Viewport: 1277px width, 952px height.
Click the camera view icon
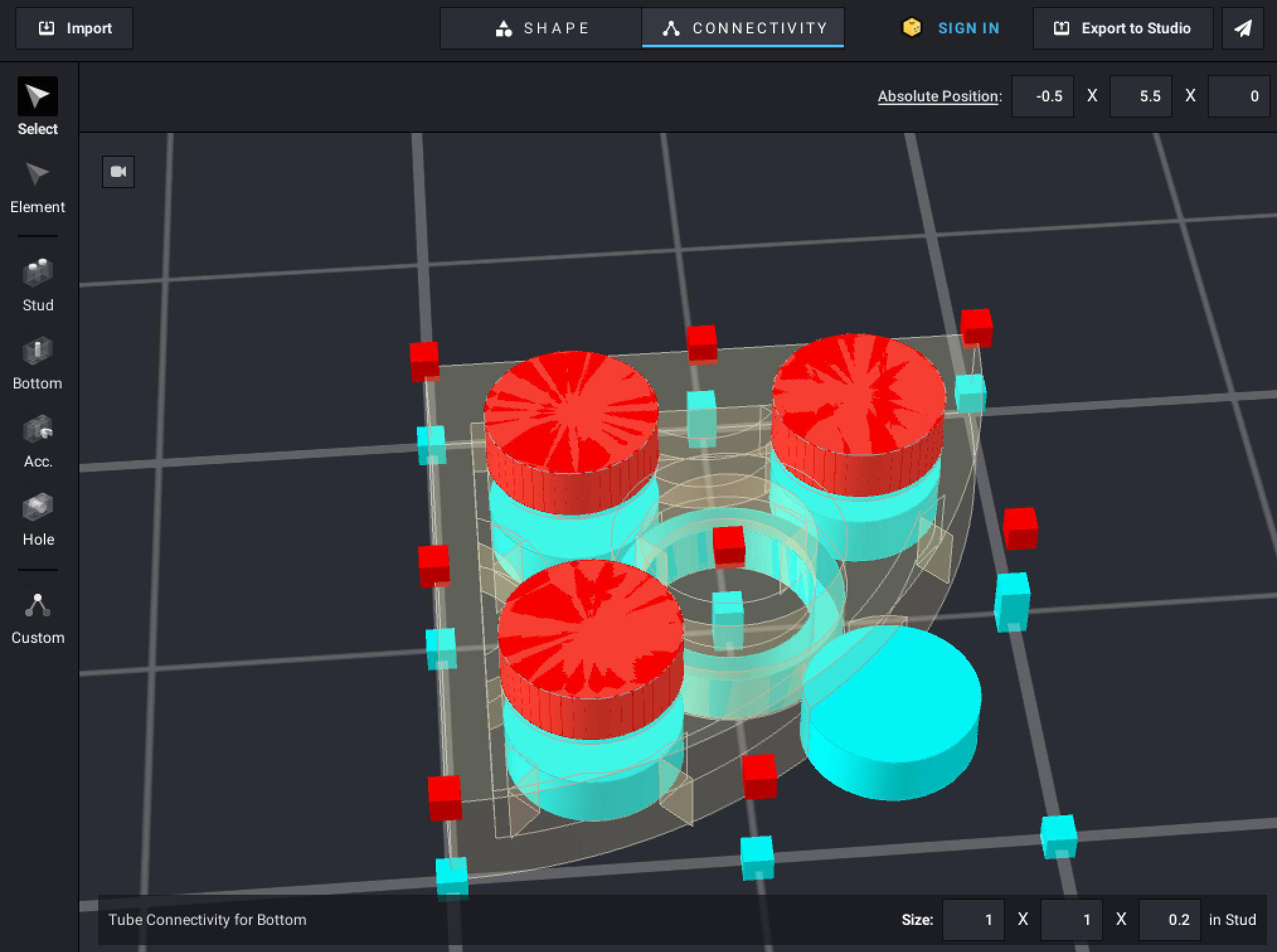point(118,172)
